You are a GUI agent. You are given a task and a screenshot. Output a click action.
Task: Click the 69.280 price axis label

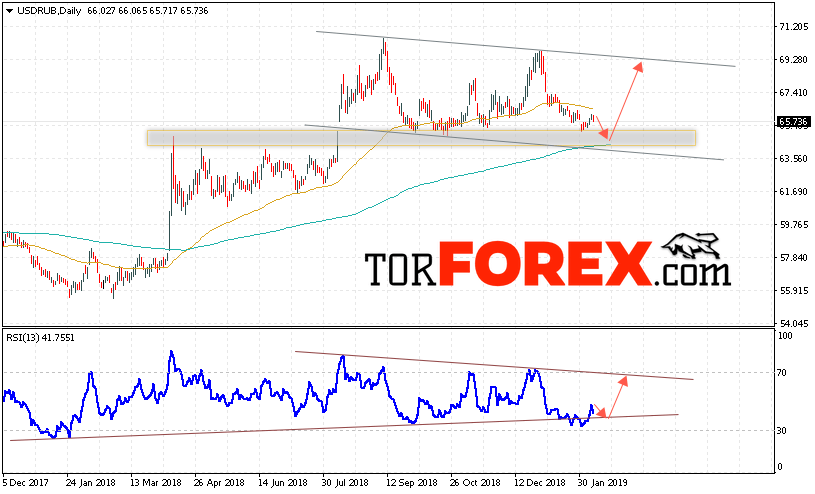[794, 60]
